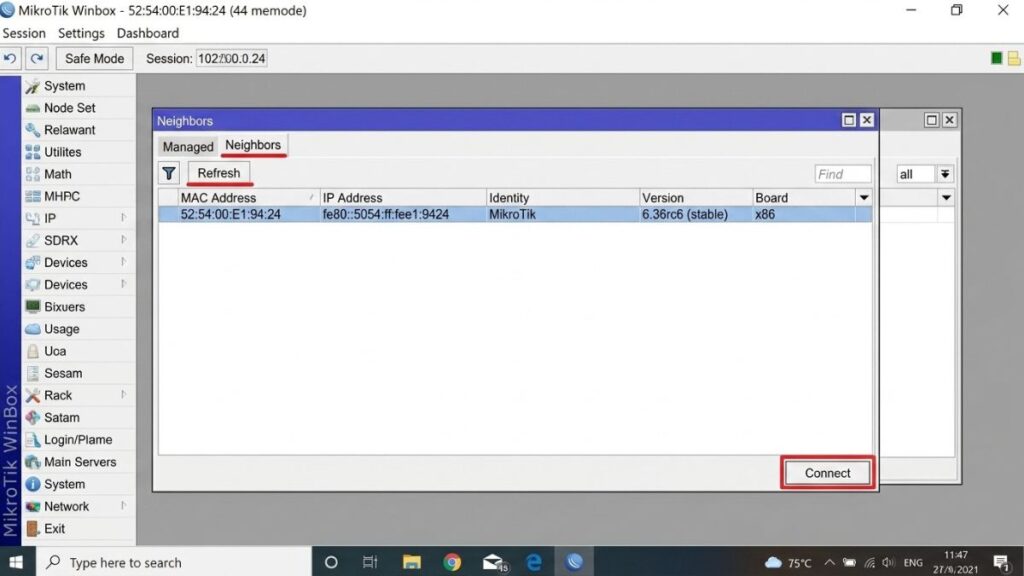Click the undo arrow in toolbar

[10, 58]
